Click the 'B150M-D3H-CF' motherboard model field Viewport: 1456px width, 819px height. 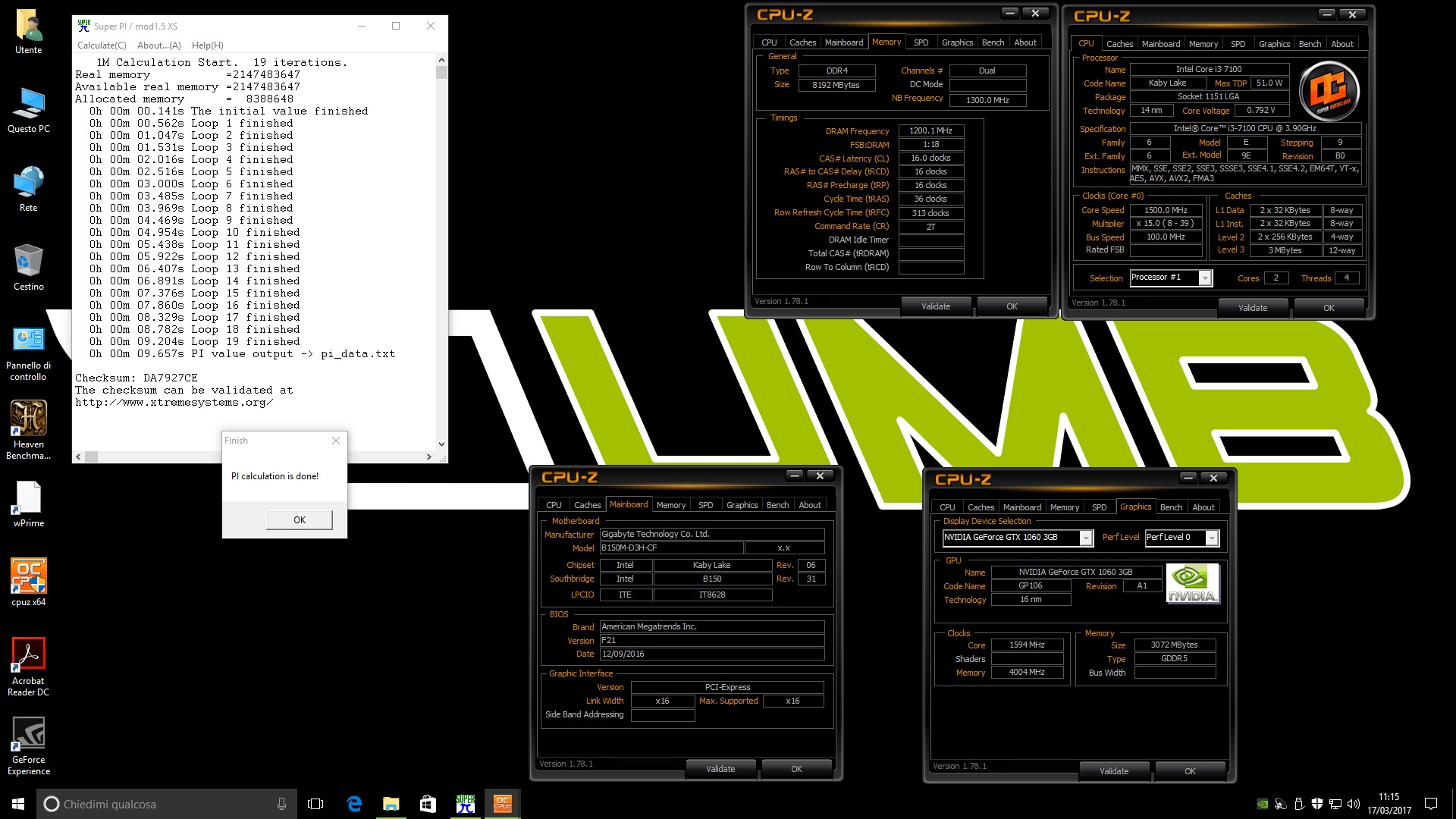click(x=671, y=548)
